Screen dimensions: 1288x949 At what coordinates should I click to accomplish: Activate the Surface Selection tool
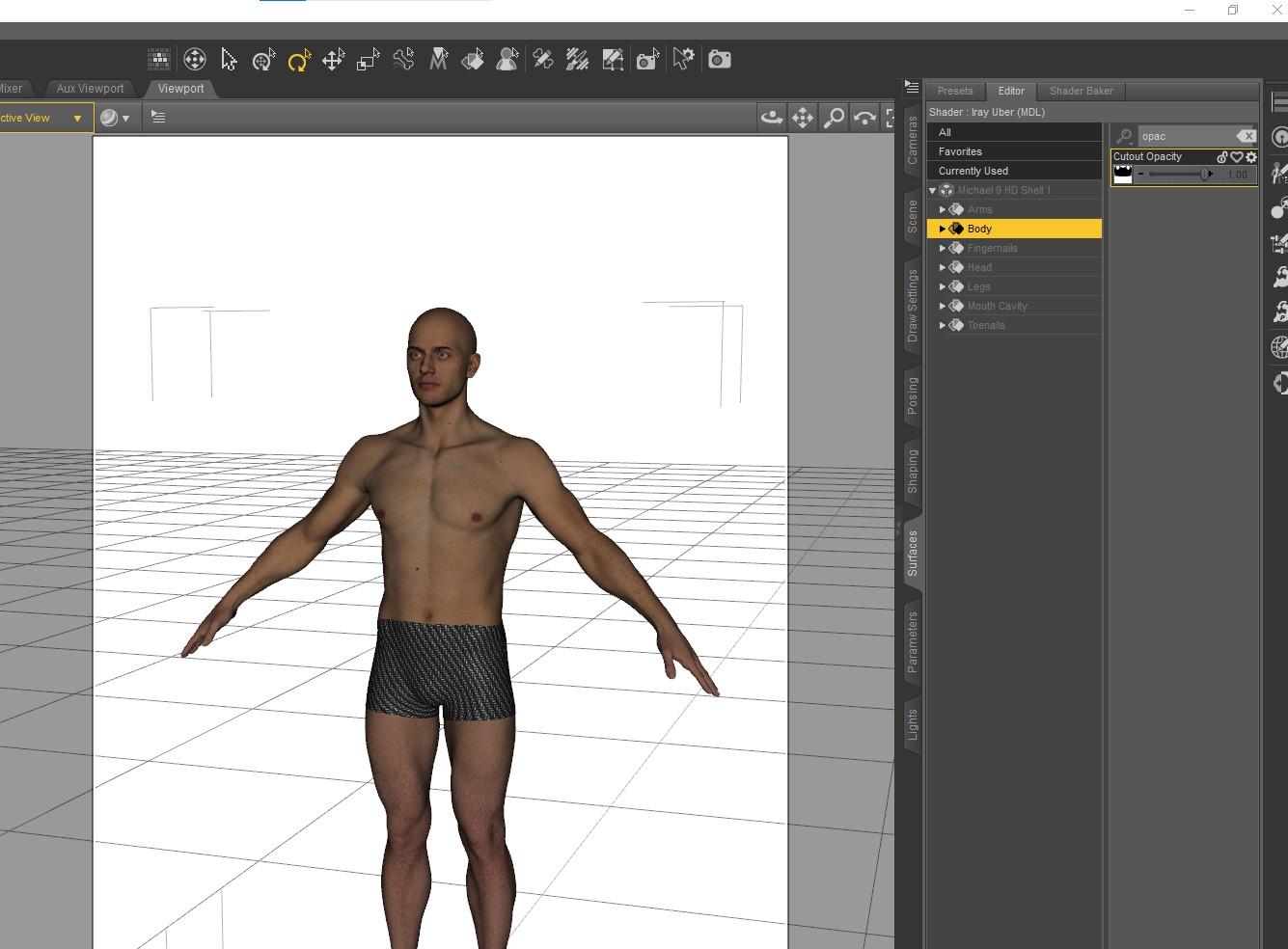(x=473, y=60)
